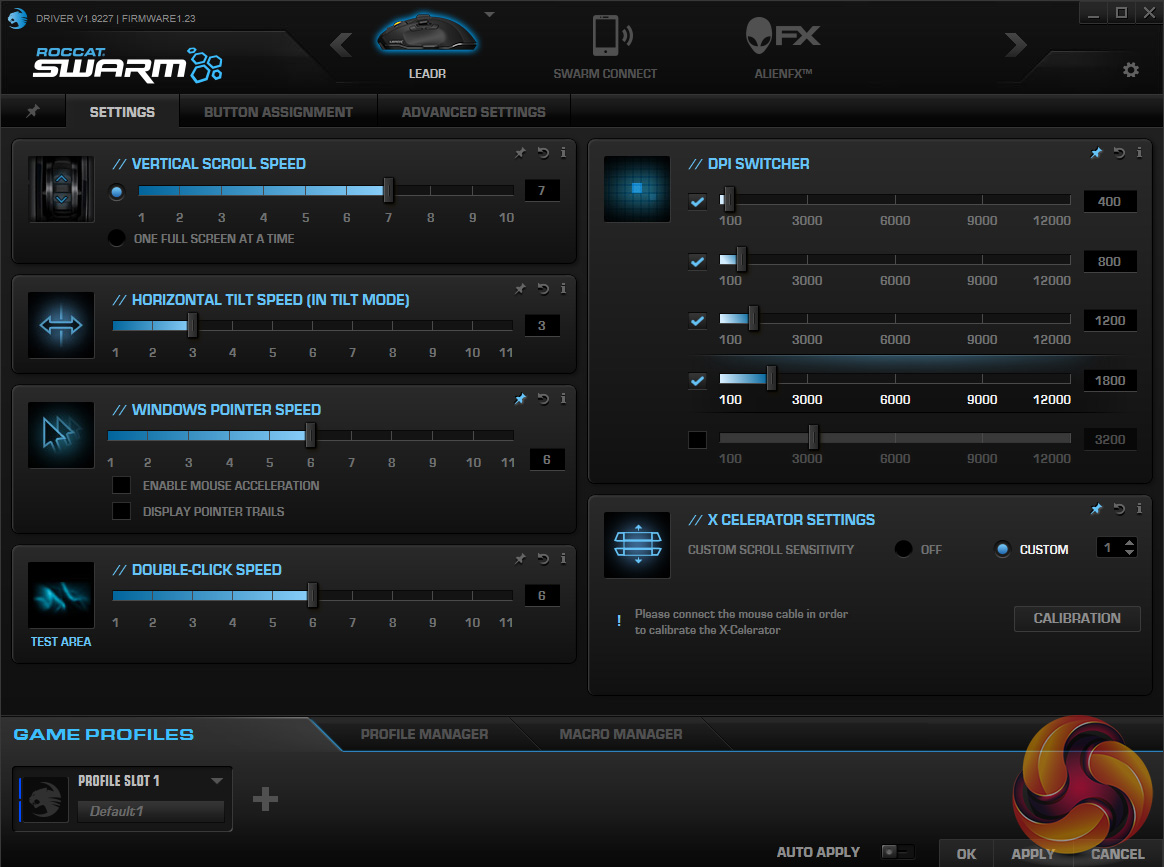The width and height of the screenshot is (1164, 867).
Task: Select Custom scroll sensitivity option
Action: [x=1003, y=549]
